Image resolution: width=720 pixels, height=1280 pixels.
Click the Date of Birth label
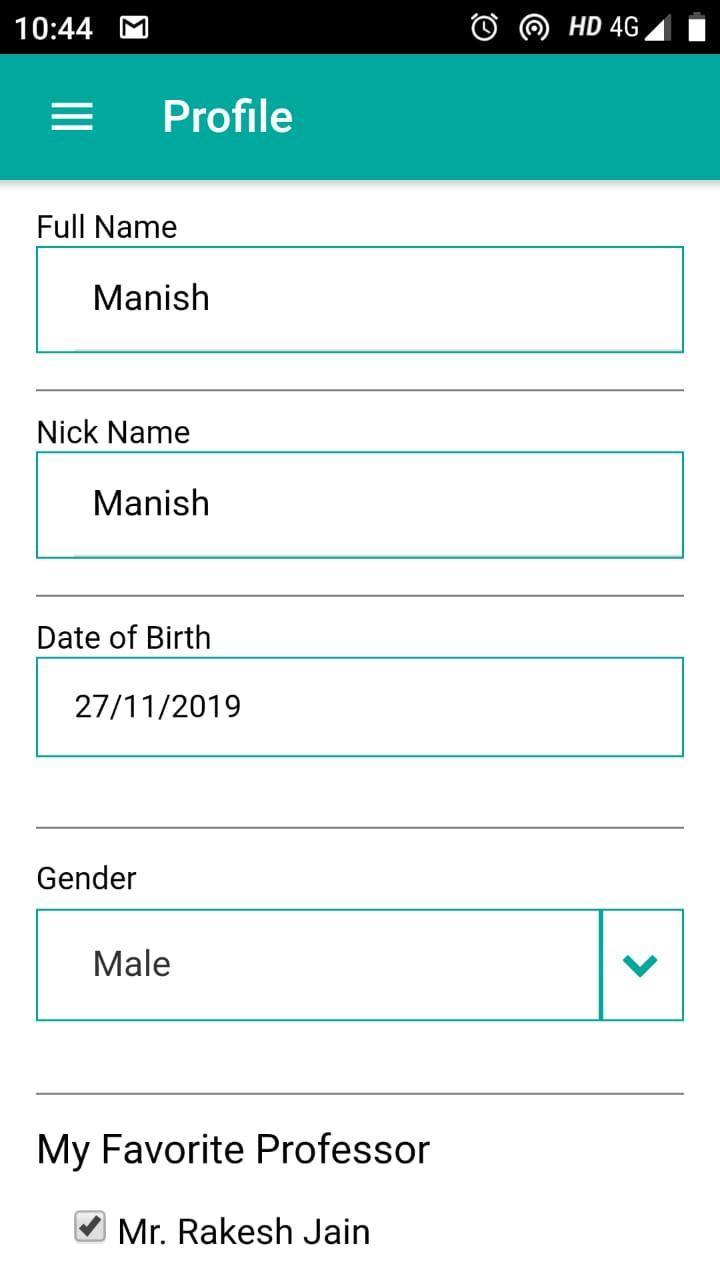coord(124,637)
